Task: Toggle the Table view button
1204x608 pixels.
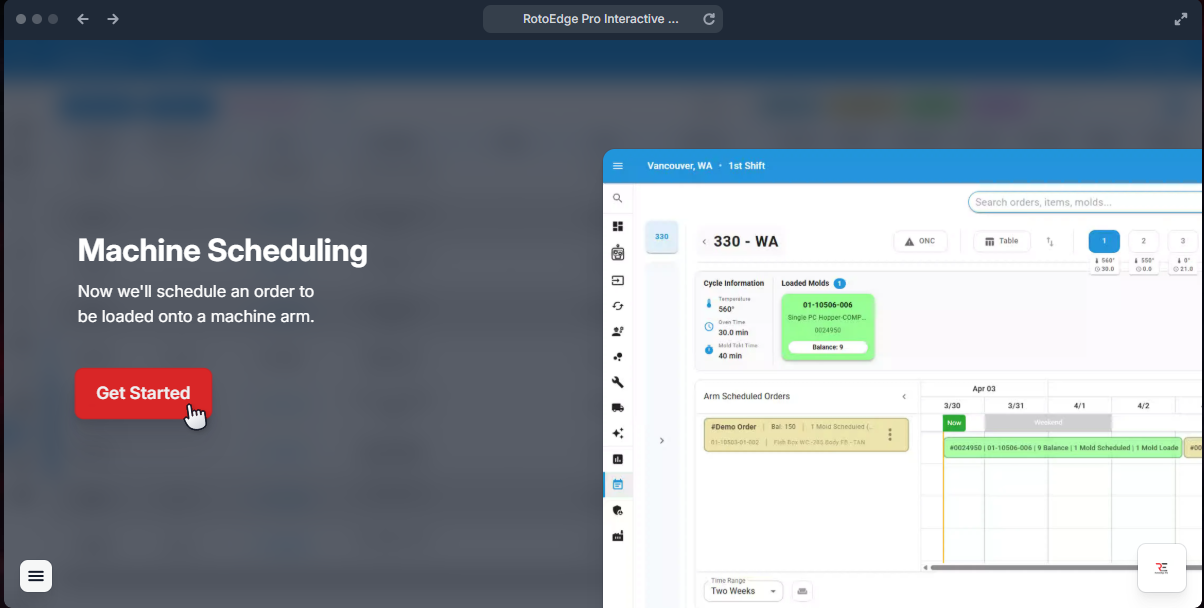Action: 1001,242
